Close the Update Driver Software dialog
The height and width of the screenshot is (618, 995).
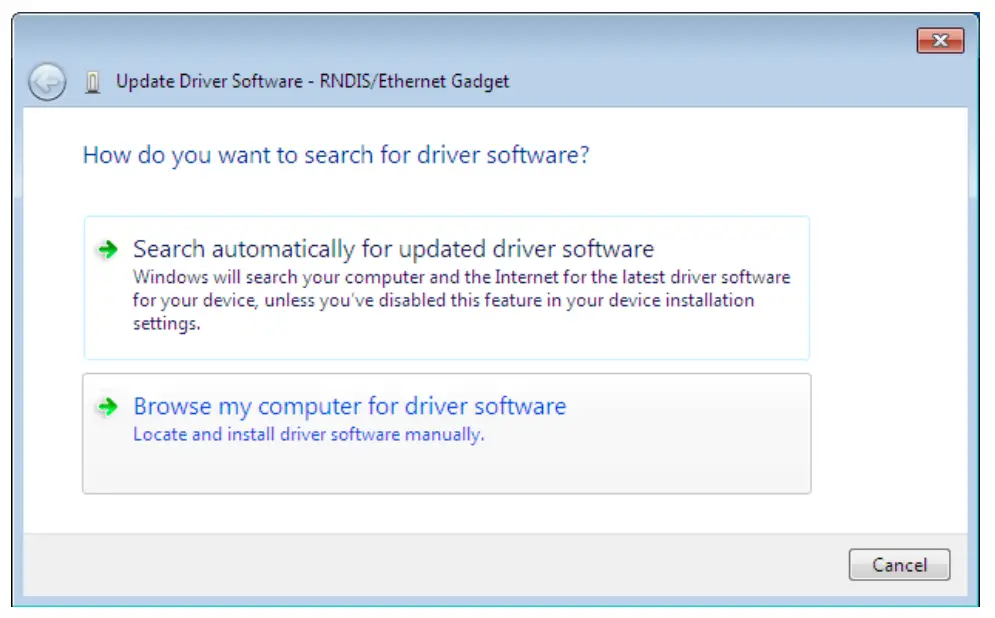pyautogui.click(x=940, y=41)
